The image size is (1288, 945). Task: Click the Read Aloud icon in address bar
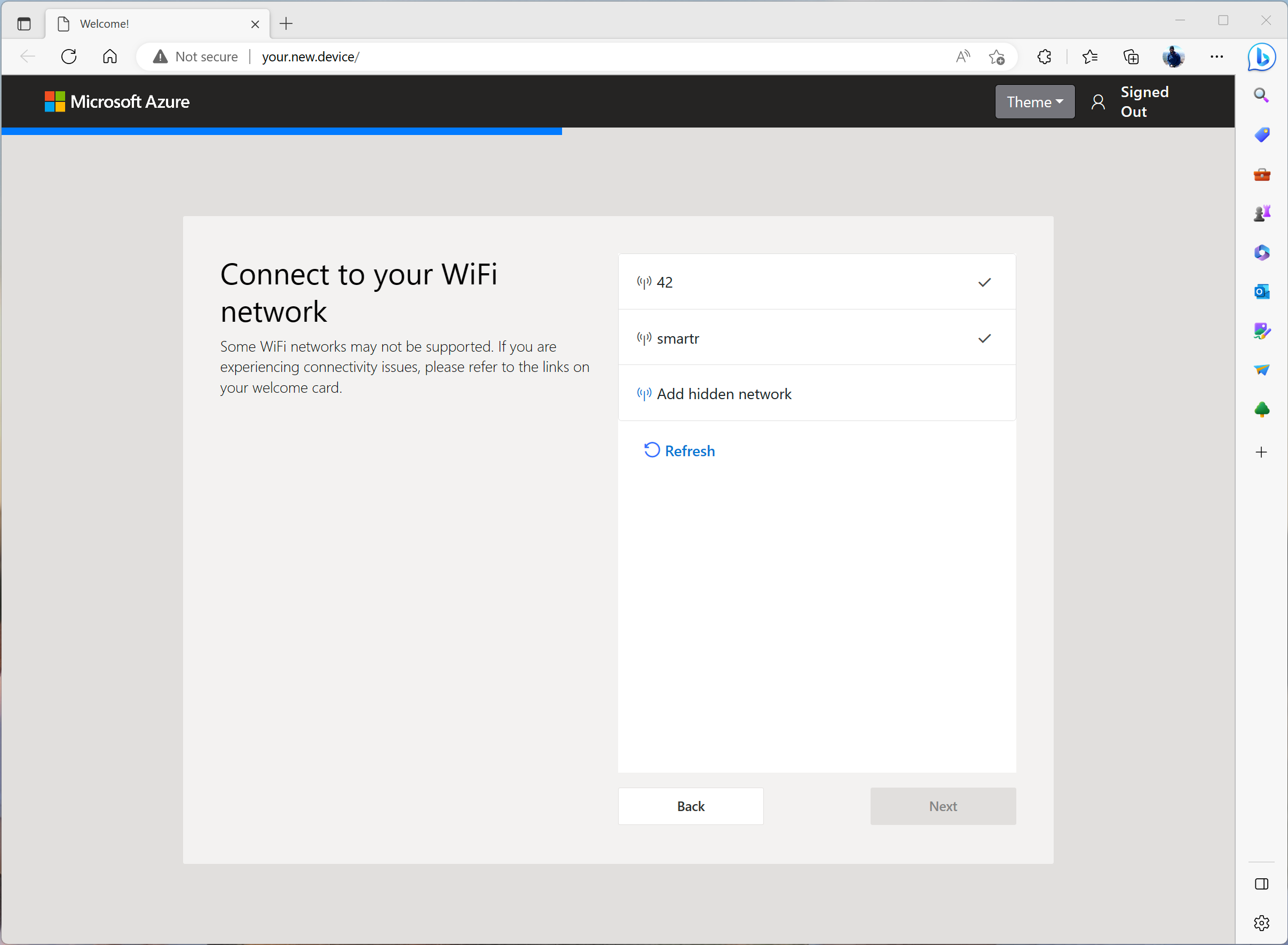tap(963, 57)
